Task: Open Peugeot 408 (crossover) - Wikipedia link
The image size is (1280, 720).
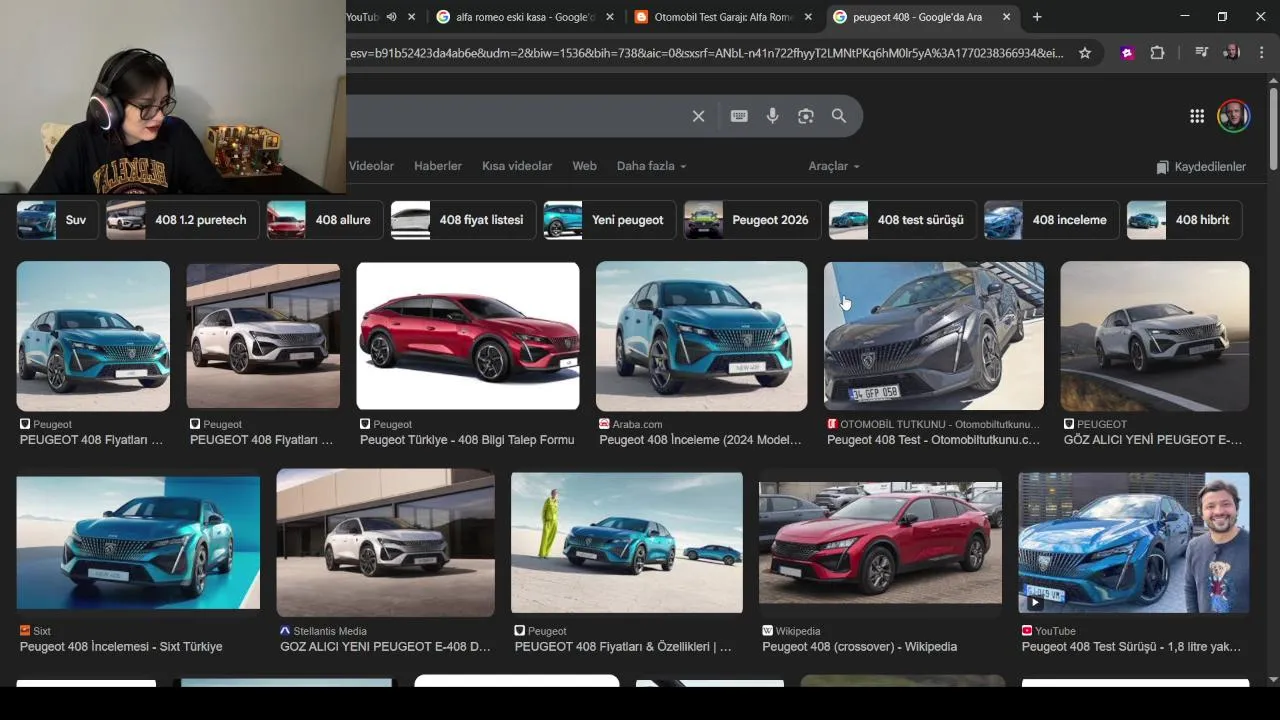Action: pyautogui.click(x=859, y=647)
